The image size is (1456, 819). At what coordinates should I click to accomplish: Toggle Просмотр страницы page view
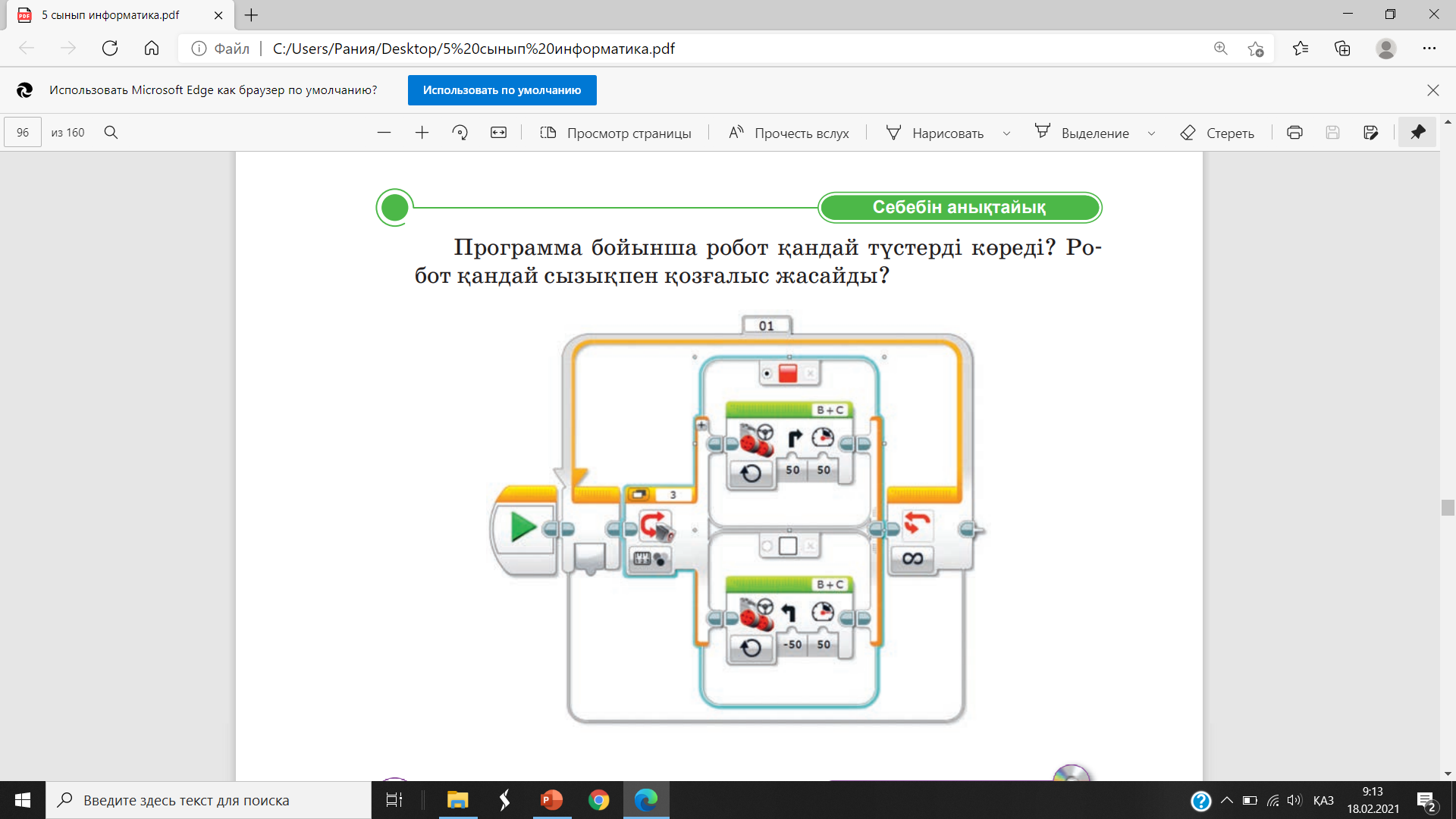[616, 133]
